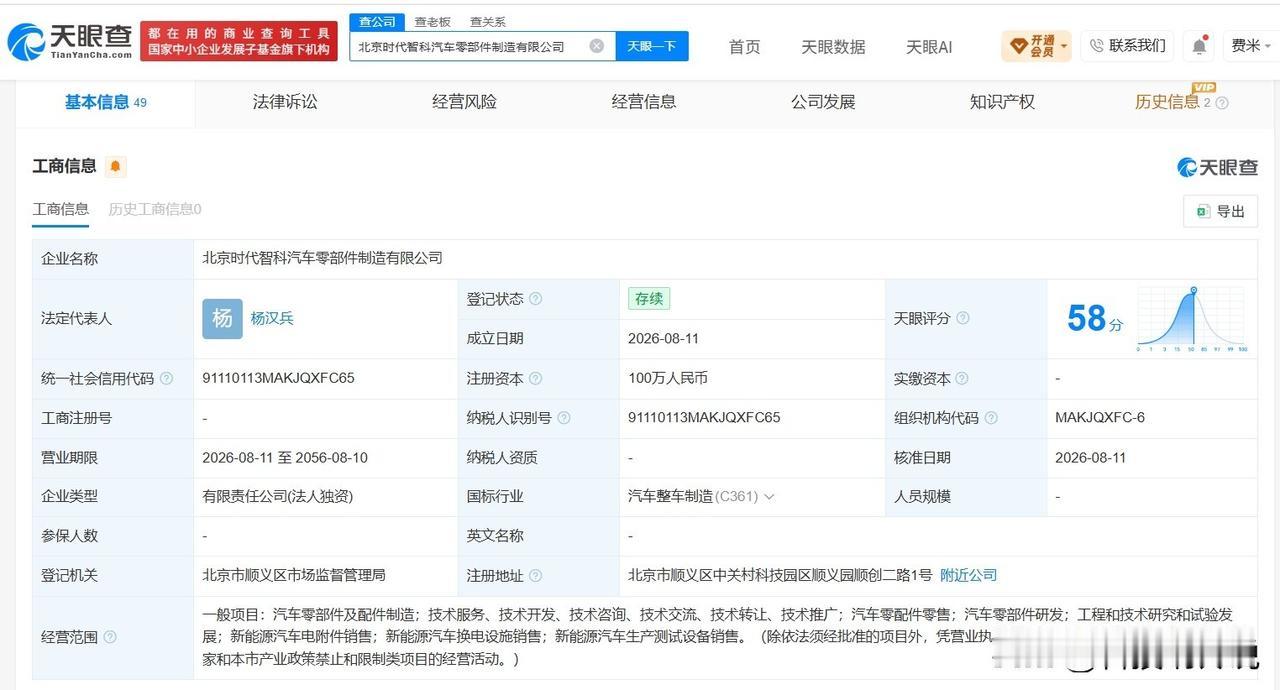Show help for 组织机构代码 question icon
This screenshot has width=1280, height=690.
991,418
